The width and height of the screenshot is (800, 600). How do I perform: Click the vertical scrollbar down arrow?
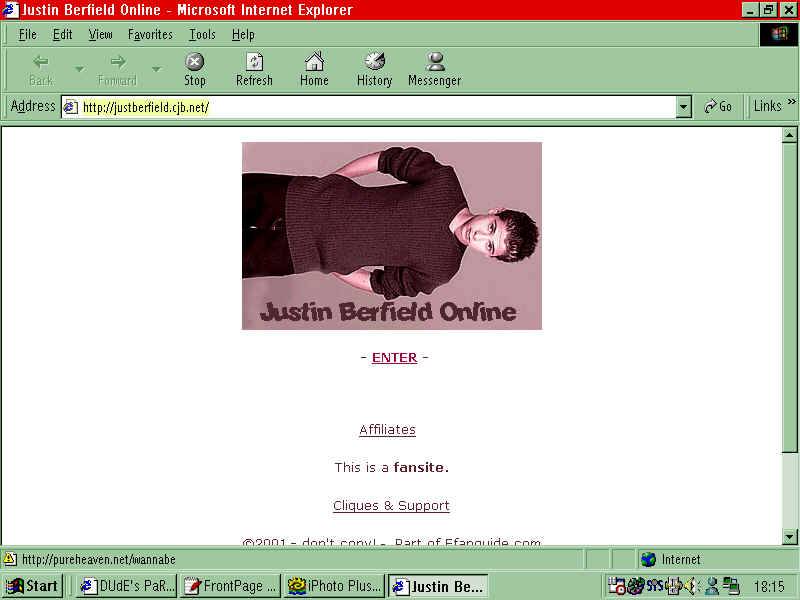pos(789,537)
